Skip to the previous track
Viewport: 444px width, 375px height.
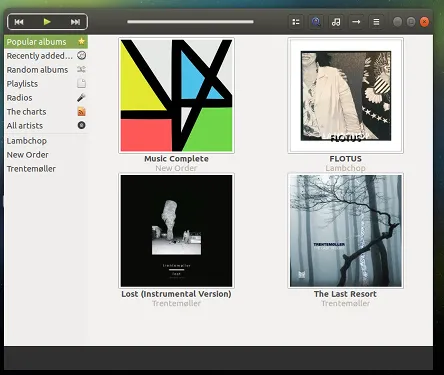[19, 22]
